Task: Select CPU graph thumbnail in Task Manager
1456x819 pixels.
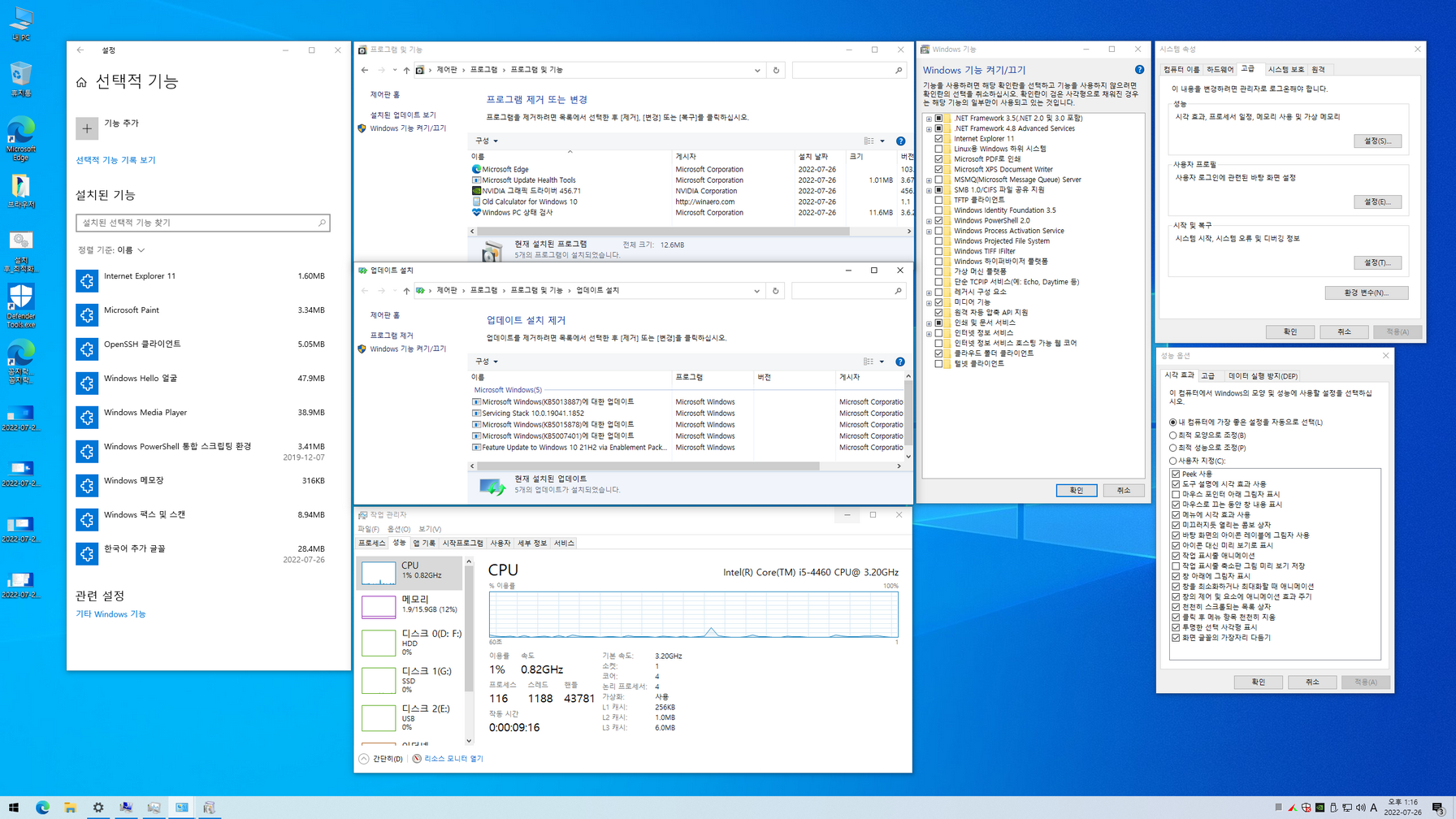Action: [x=379, y=573]
